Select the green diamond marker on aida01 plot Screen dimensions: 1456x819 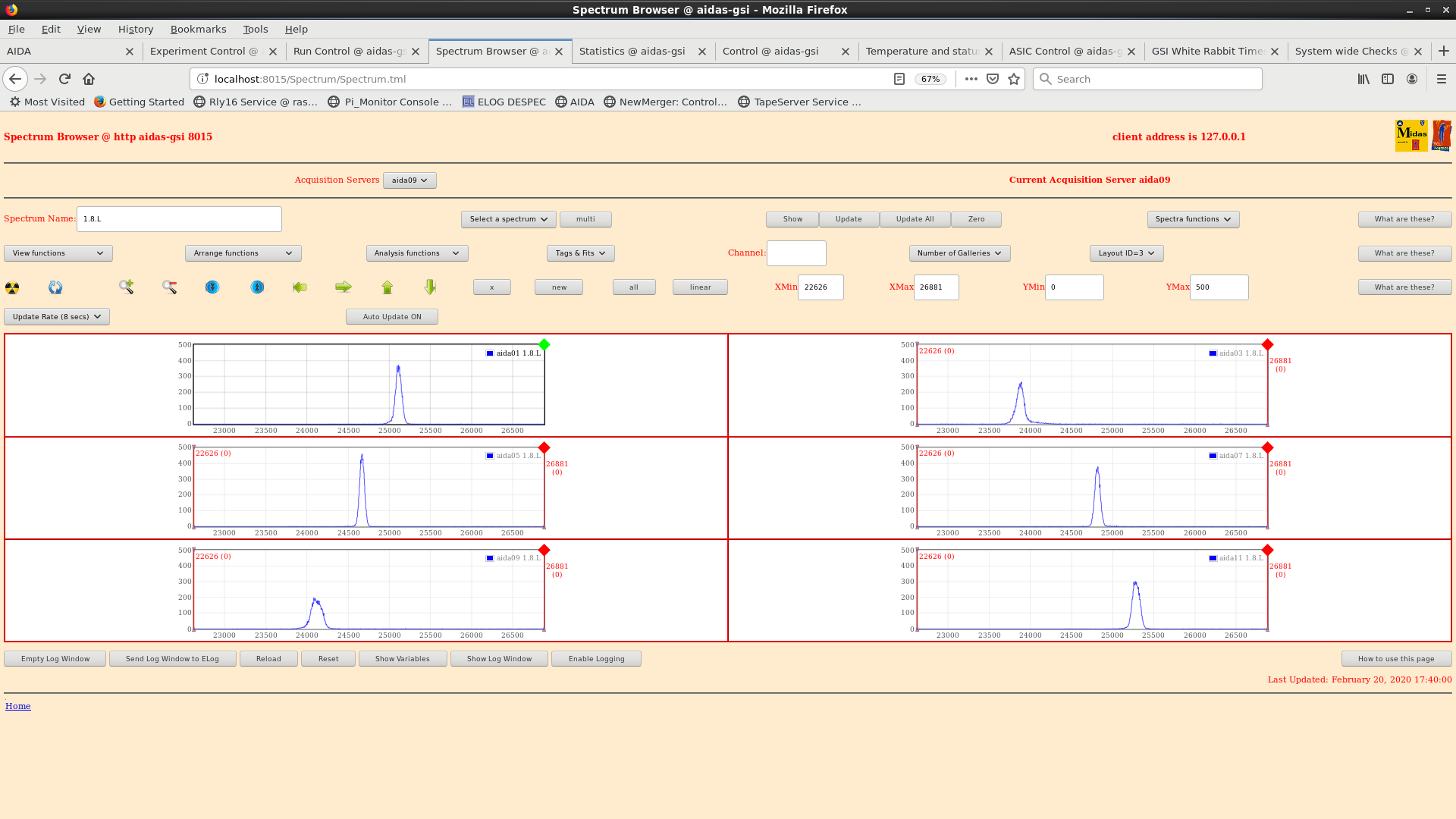point(544,345)
